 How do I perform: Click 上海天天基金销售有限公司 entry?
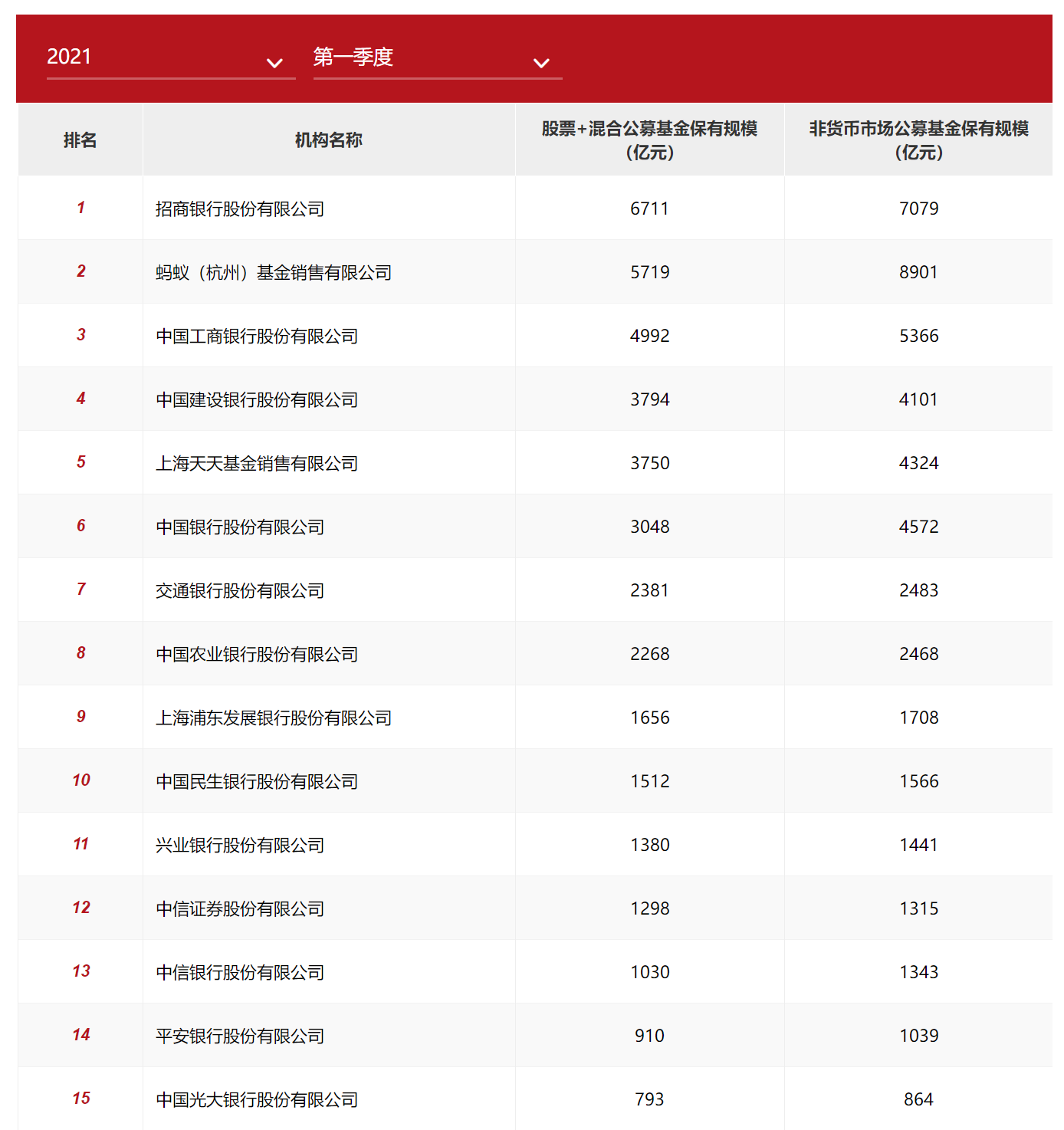[257, 463]
